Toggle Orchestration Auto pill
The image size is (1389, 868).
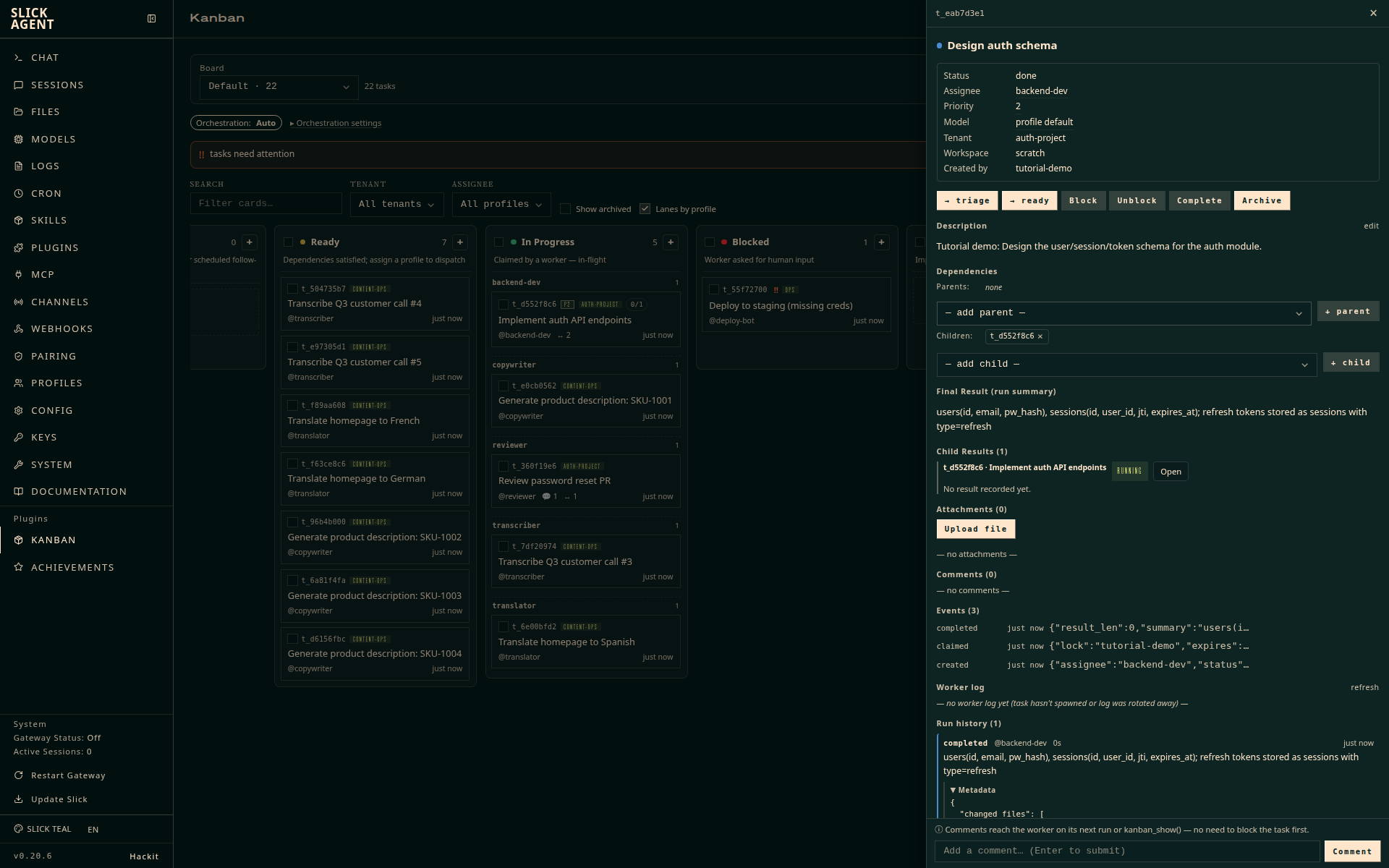[x=236, y=123]
